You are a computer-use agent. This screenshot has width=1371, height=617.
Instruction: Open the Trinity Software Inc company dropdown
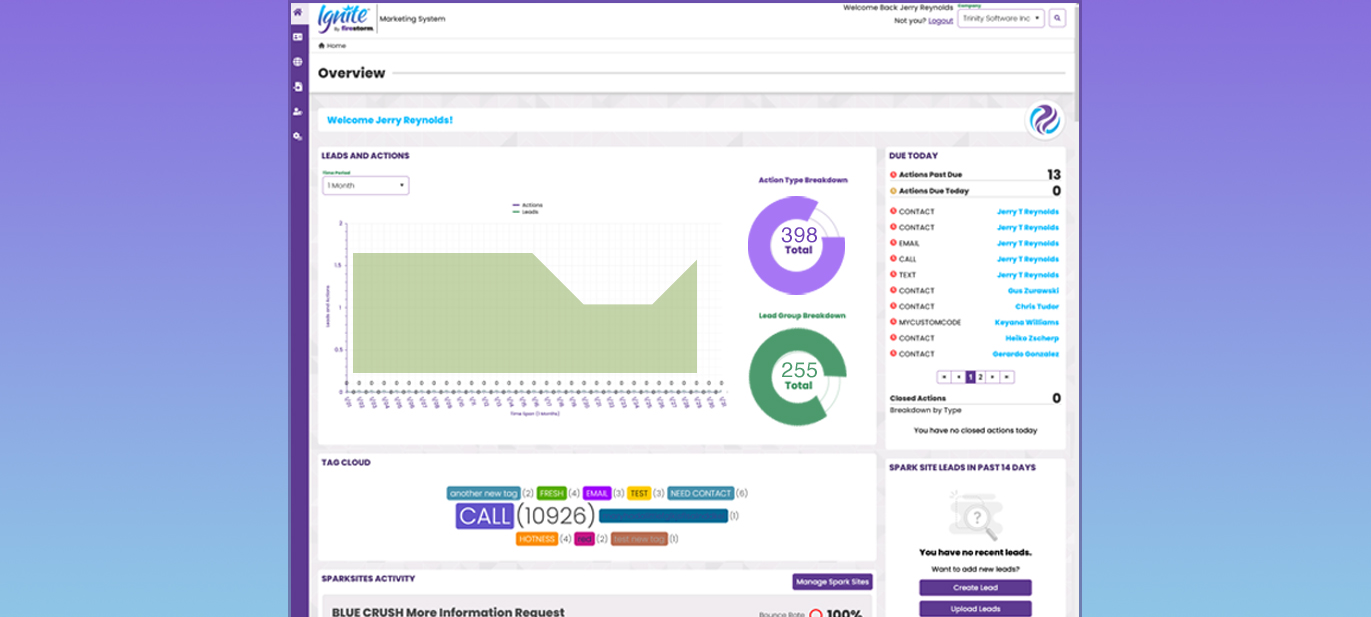click(1000, 18)
